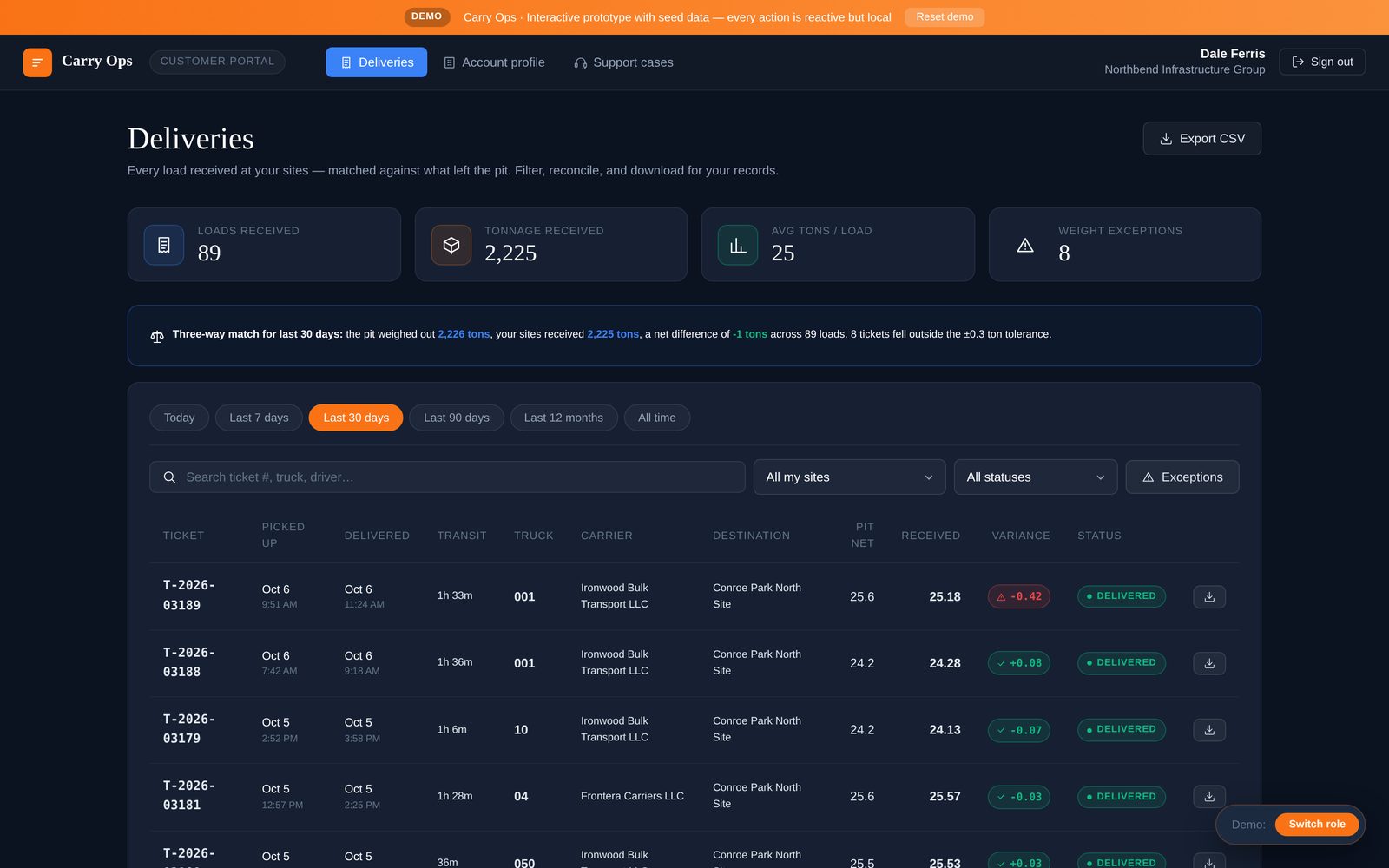Select Last 7 days range
The image size is (1389, 868).
[259, 418]
